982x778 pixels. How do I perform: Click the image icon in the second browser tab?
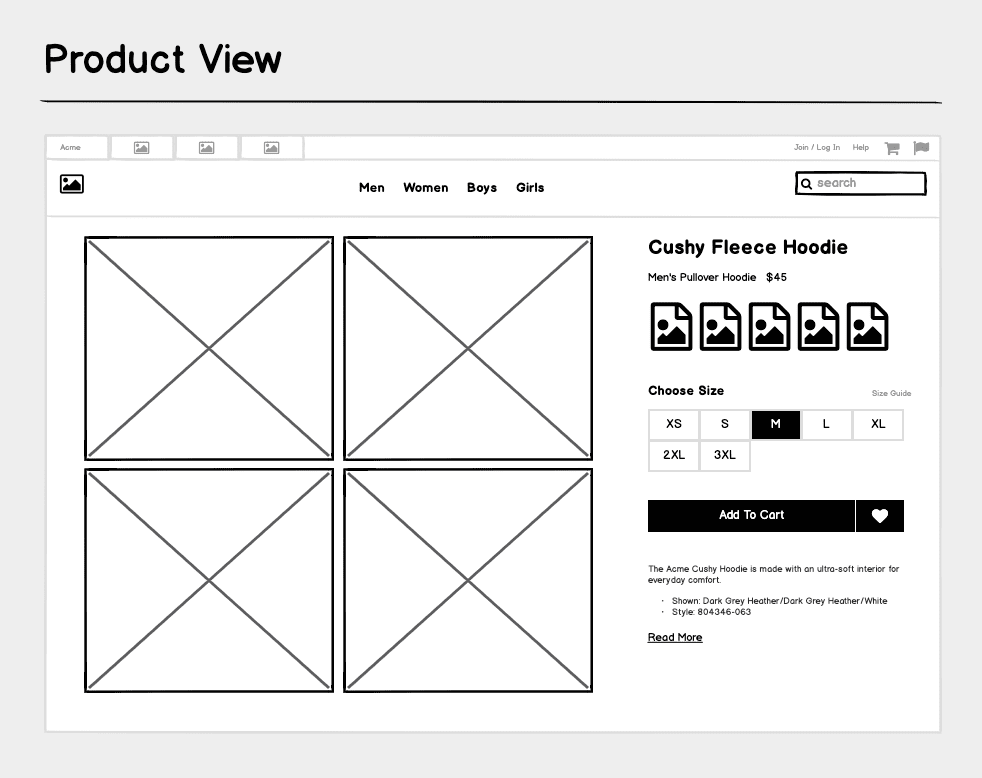coord(141,146)
